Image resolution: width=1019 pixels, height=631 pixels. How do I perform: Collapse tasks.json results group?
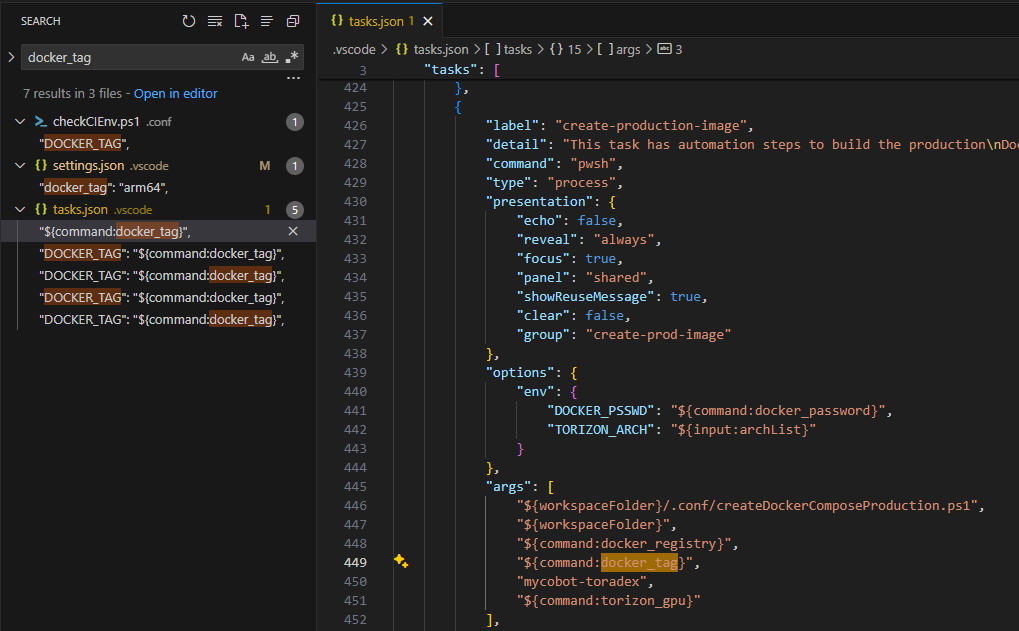pos(22,210)
